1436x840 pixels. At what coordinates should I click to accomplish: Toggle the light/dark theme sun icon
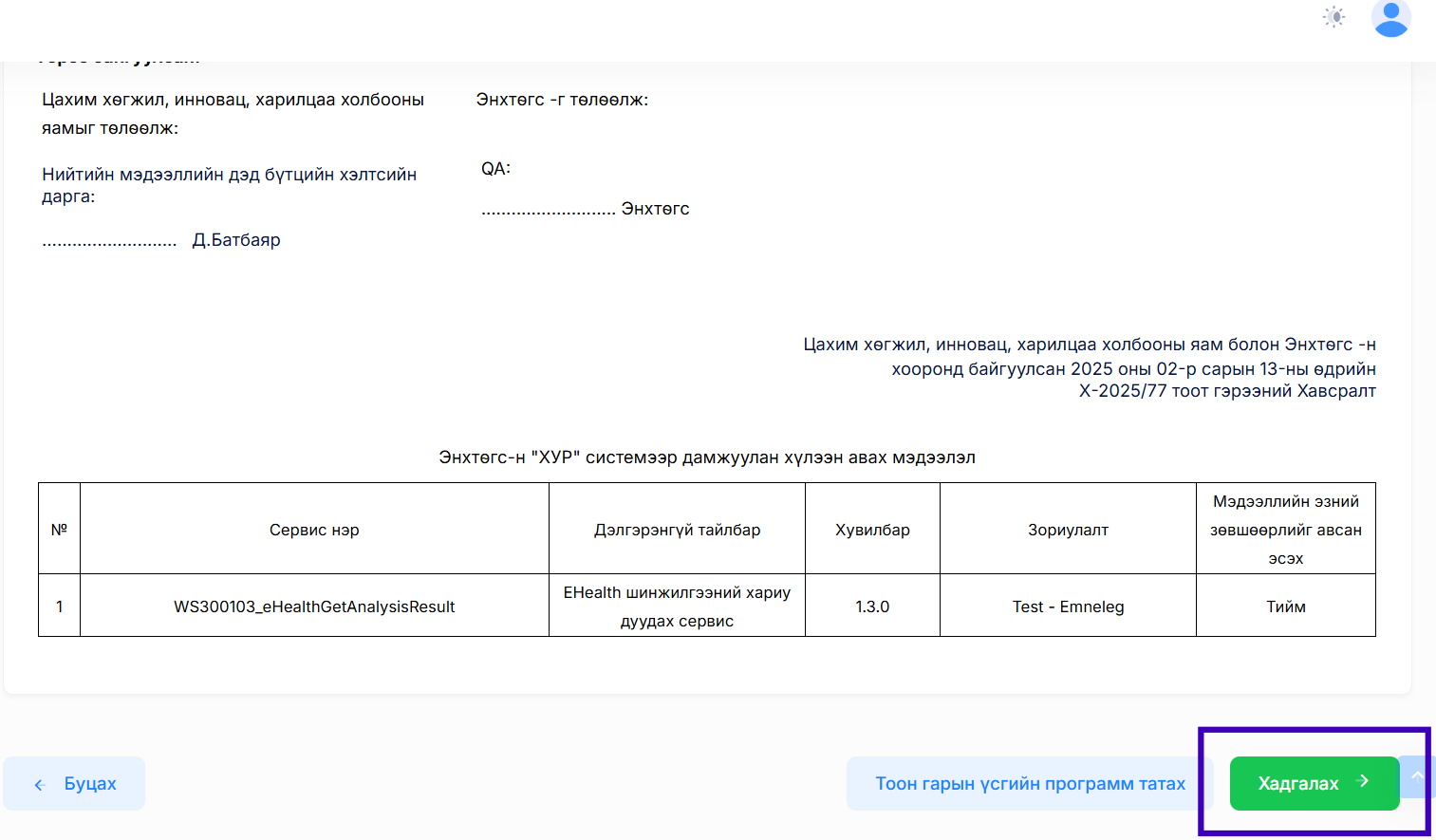pos(1333,17)
